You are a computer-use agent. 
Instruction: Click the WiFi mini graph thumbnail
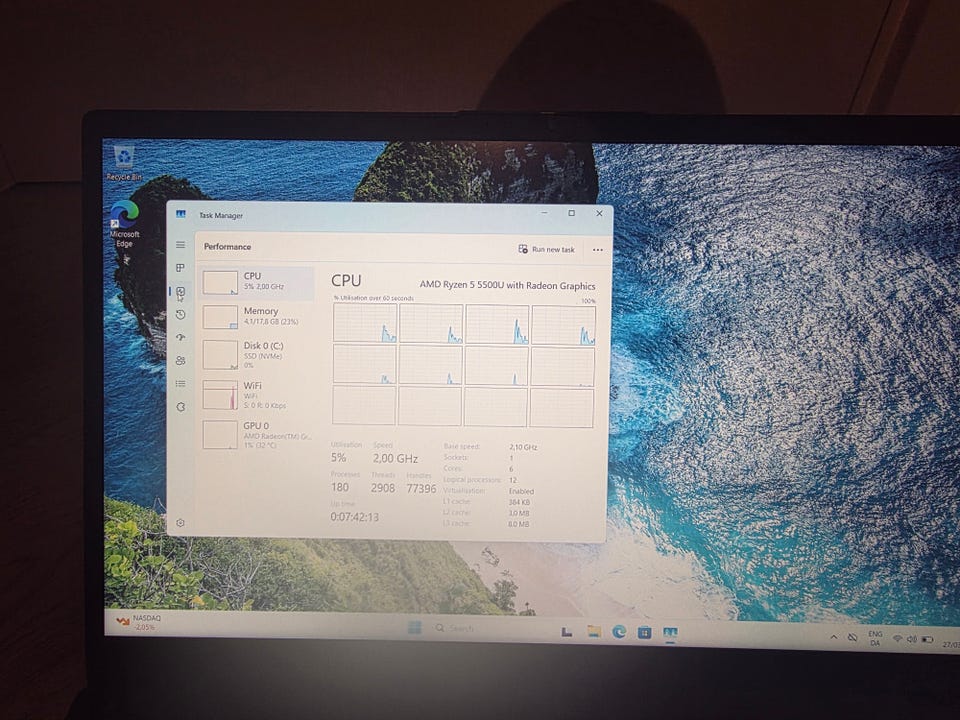pos(220,395)
